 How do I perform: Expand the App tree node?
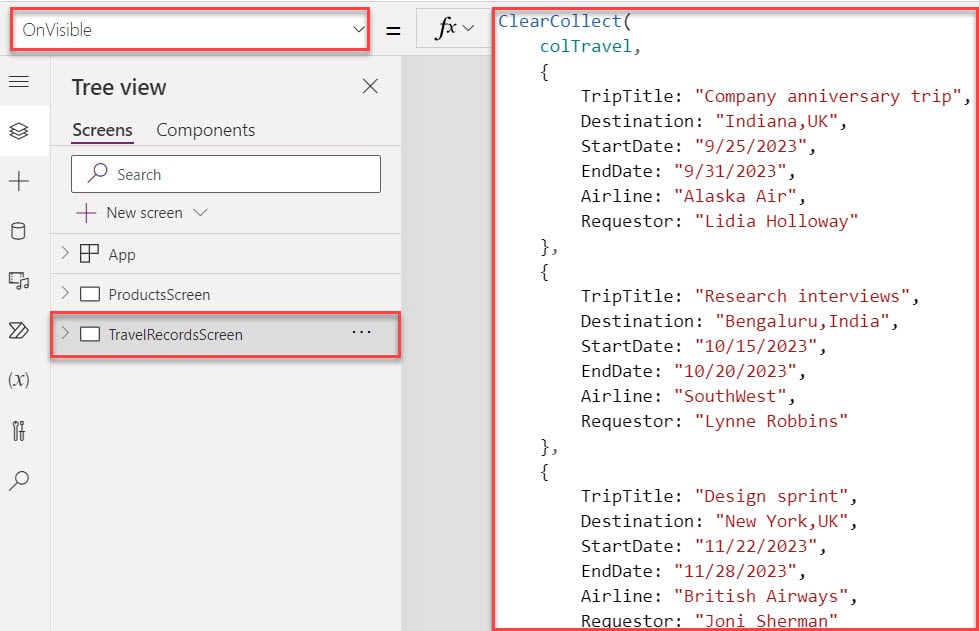coord(65,253)
